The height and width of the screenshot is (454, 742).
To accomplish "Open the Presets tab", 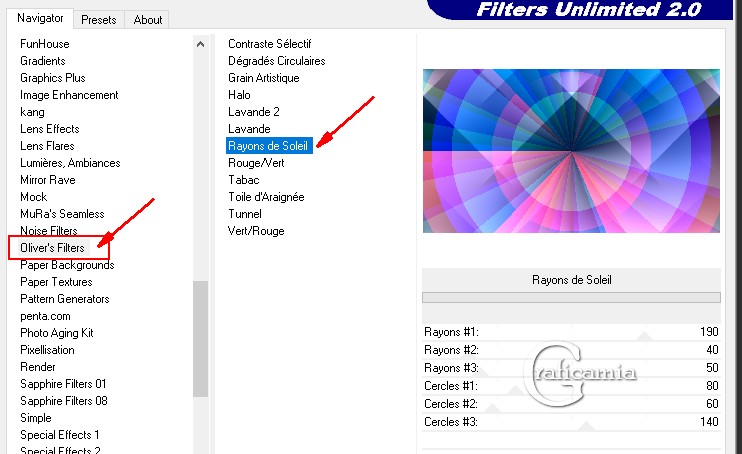I will coord(98,20).
